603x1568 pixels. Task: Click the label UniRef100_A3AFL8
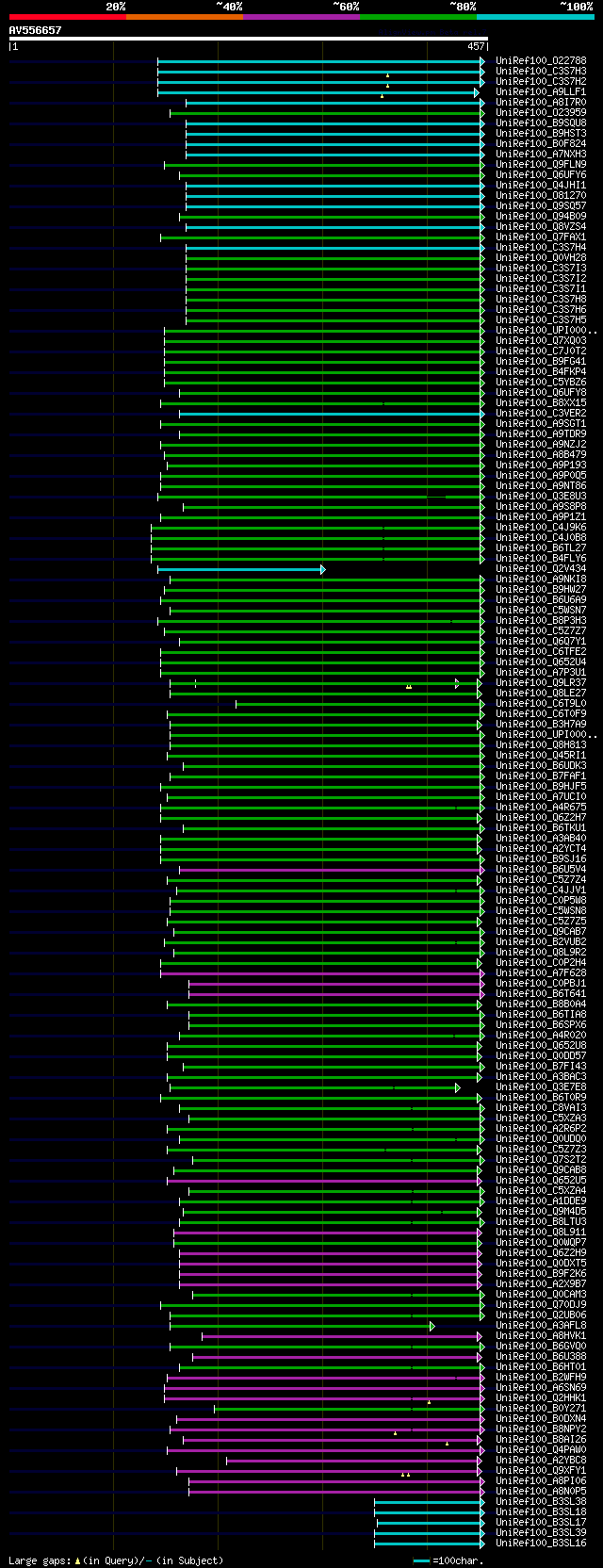[541, 1326]
